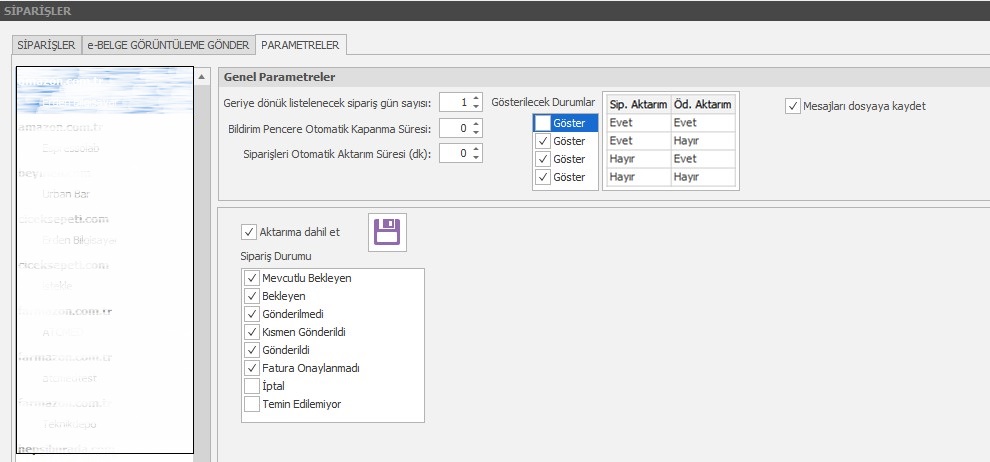The image size is (990, 462).
Task: Uncheck the Aktarıma dahil et option
Action: [x=249, y=232]
